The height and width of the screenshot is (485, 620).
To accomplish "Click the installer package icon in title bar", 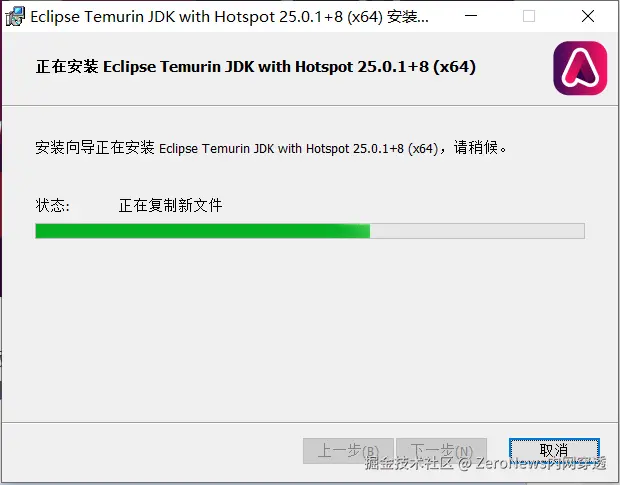I will [x=15, y=17].
